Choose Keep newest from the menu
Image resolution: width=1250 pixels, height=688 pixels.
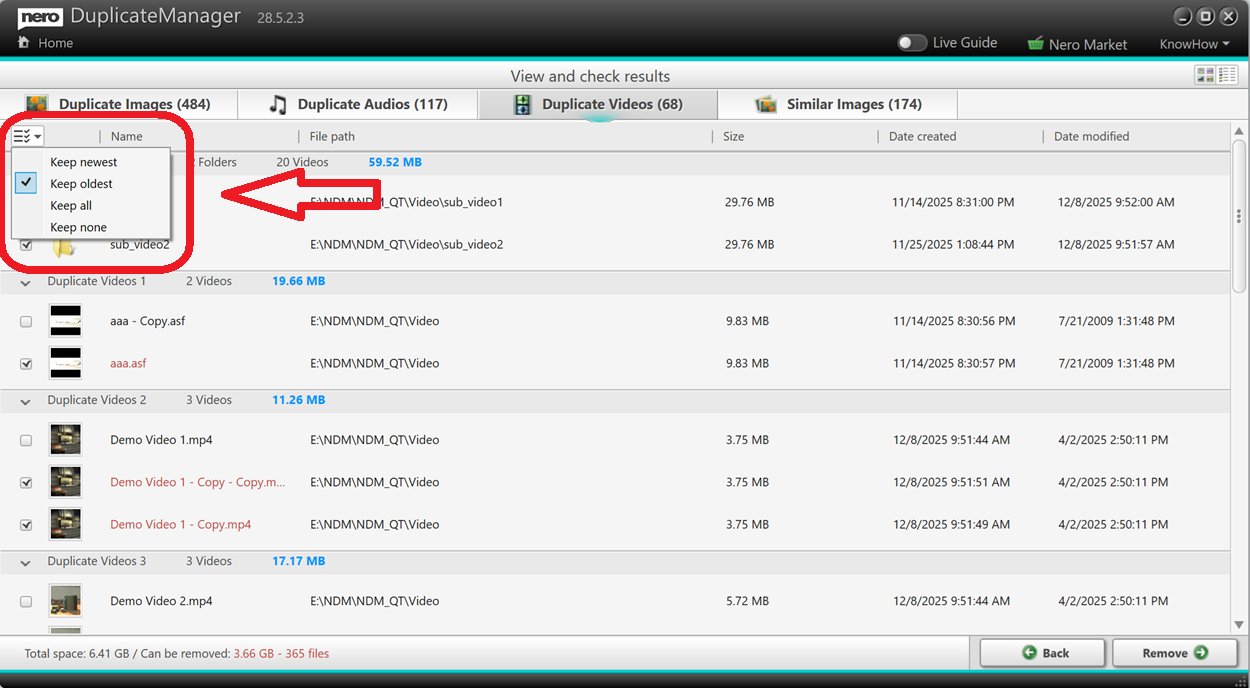pos(91,162)
